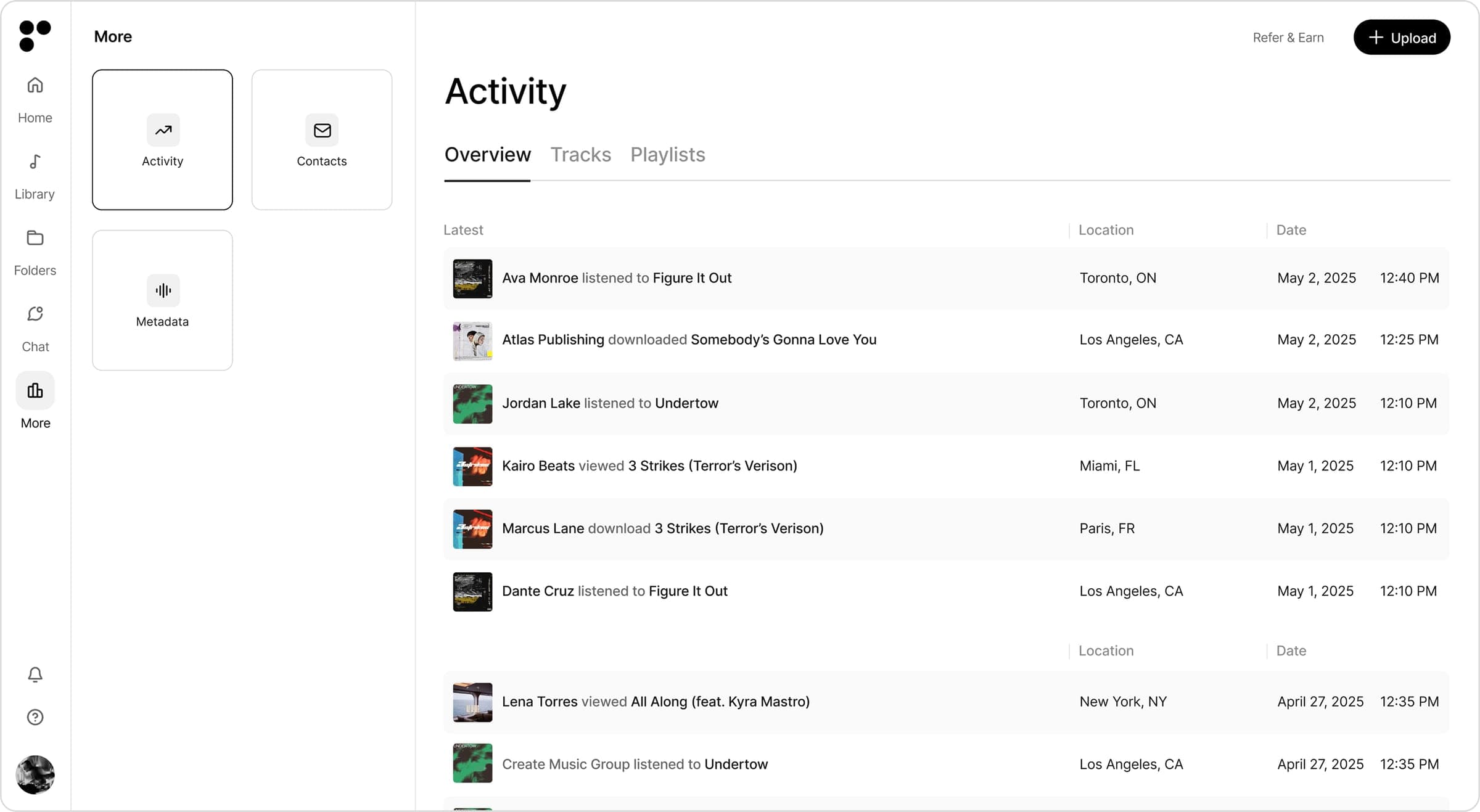
Task: Click "Jordan Lake listened to Undertow"
Action: click(610, 403)
